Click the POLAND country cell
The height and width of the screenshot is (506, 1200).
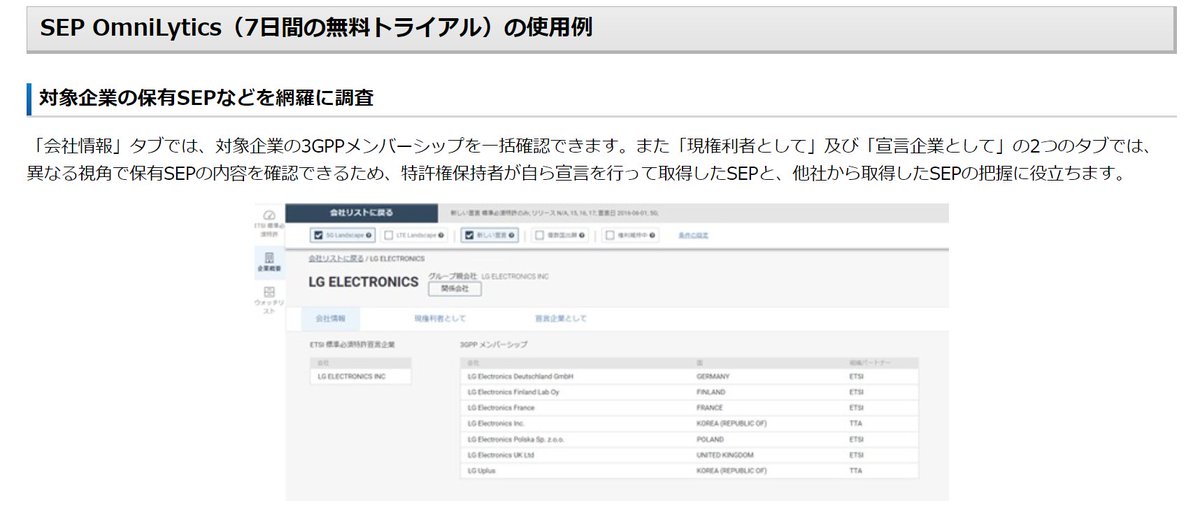712,439
